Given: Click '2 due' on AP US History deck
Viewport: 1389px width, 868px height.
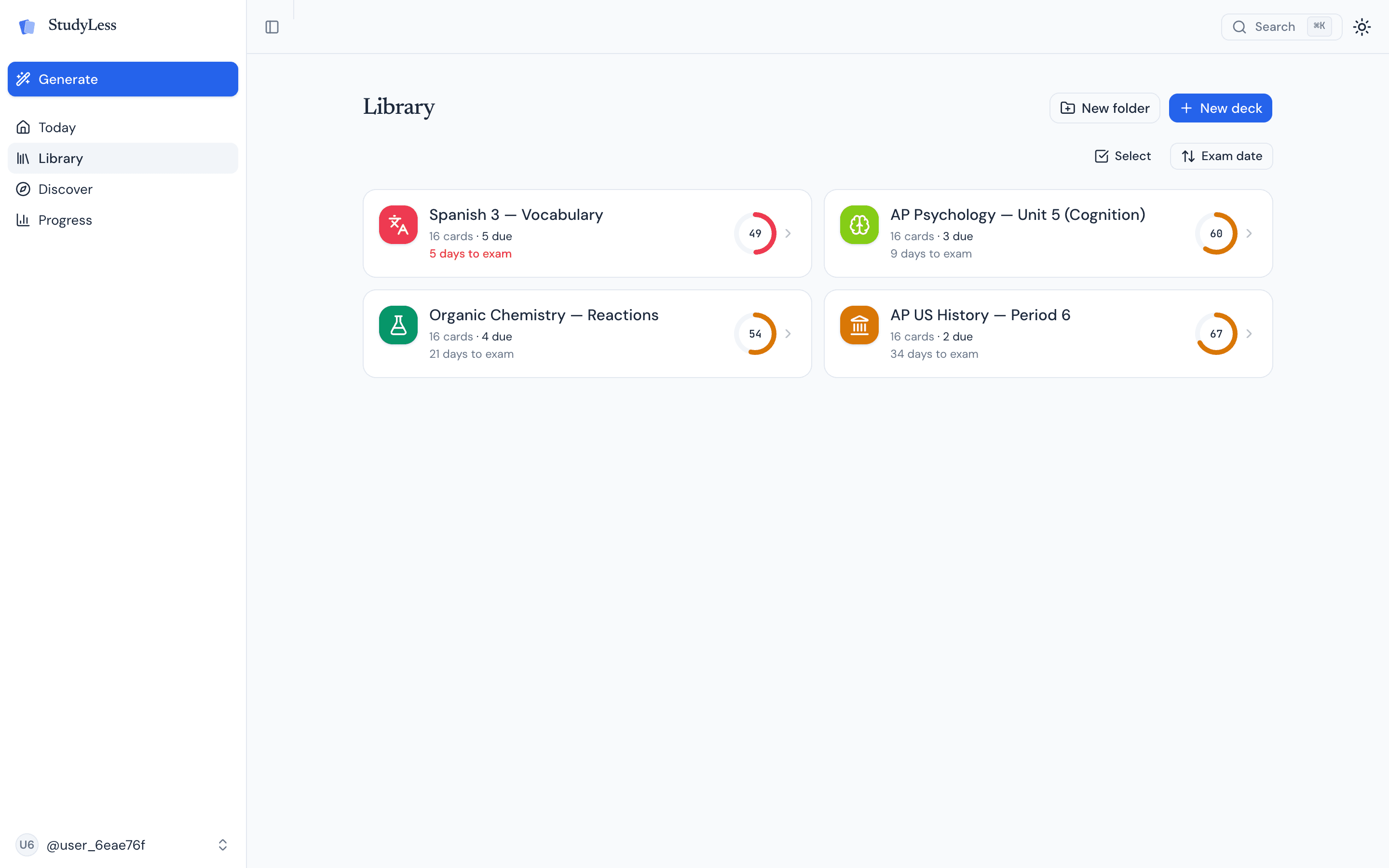Looking at the screenshot, I should 958,337.
